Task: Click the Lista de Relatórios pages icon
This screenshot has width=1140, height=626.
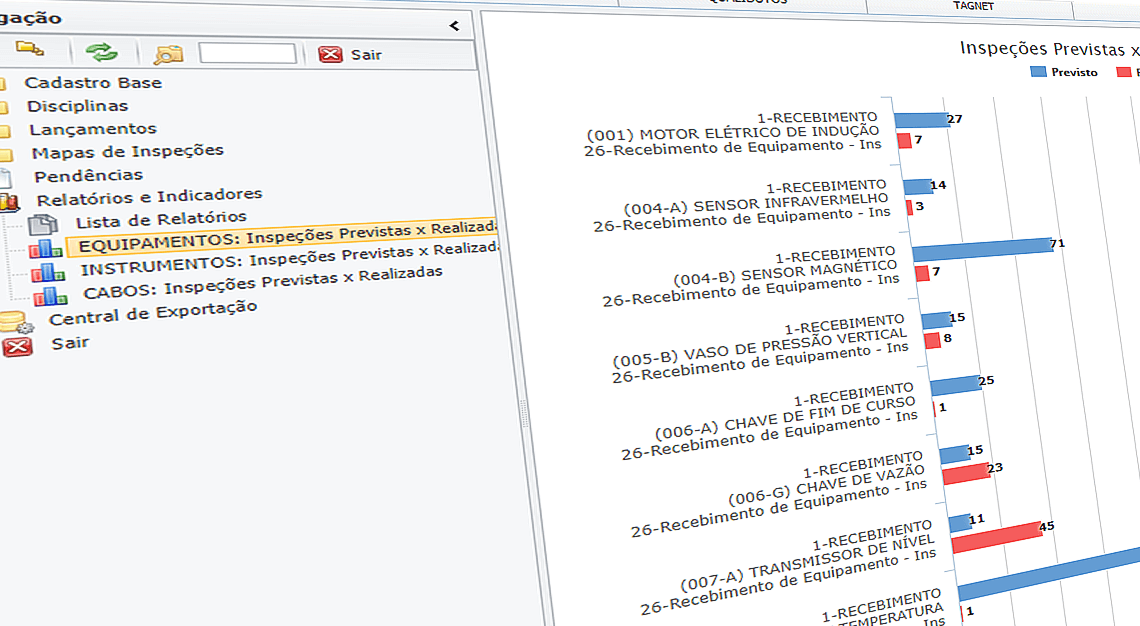Action: (x=44, y=225)
